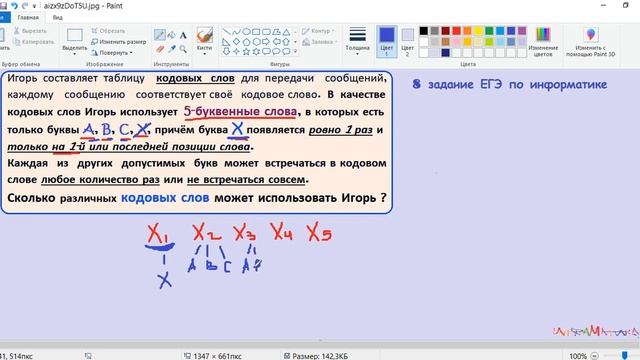Screen dimensions: 640x360
Task: Choose the Pentagon shape
Action: tap(246, 42)
